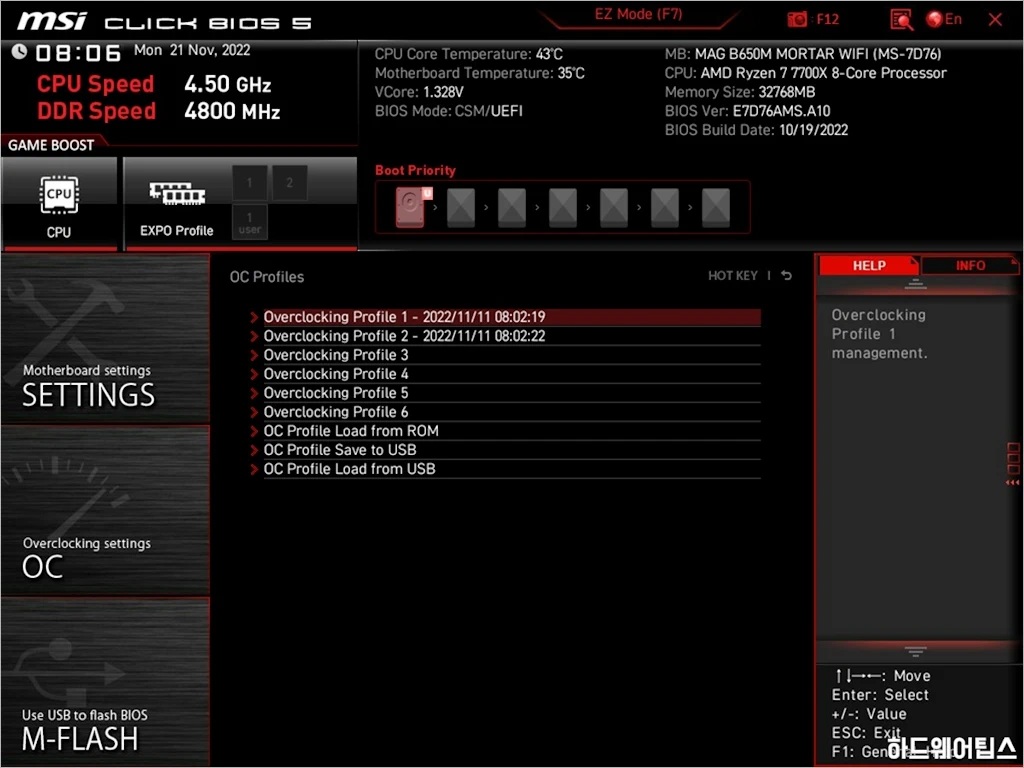This screenshot has height=768, width=1024.
Task: Click the Boot Priority heading
Action: [415, 170]
